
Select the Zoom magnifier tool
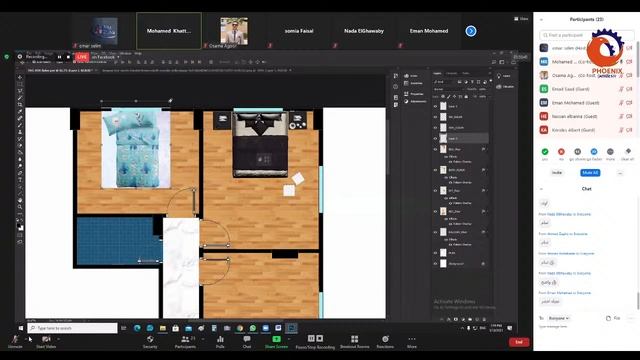pos(20,207)
